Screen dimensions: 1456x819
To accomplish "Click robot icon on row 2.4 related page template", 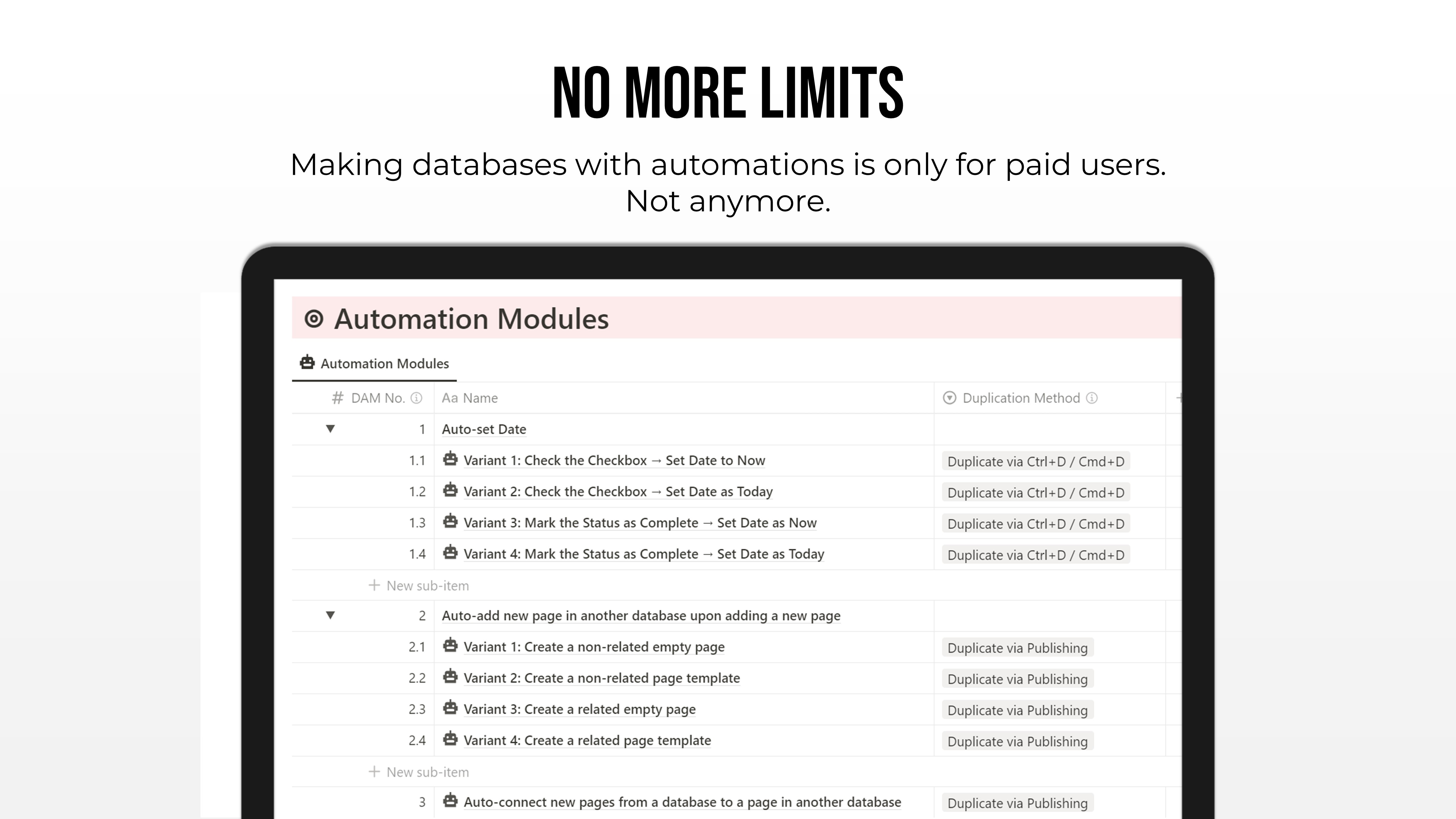I will (450, 739).
